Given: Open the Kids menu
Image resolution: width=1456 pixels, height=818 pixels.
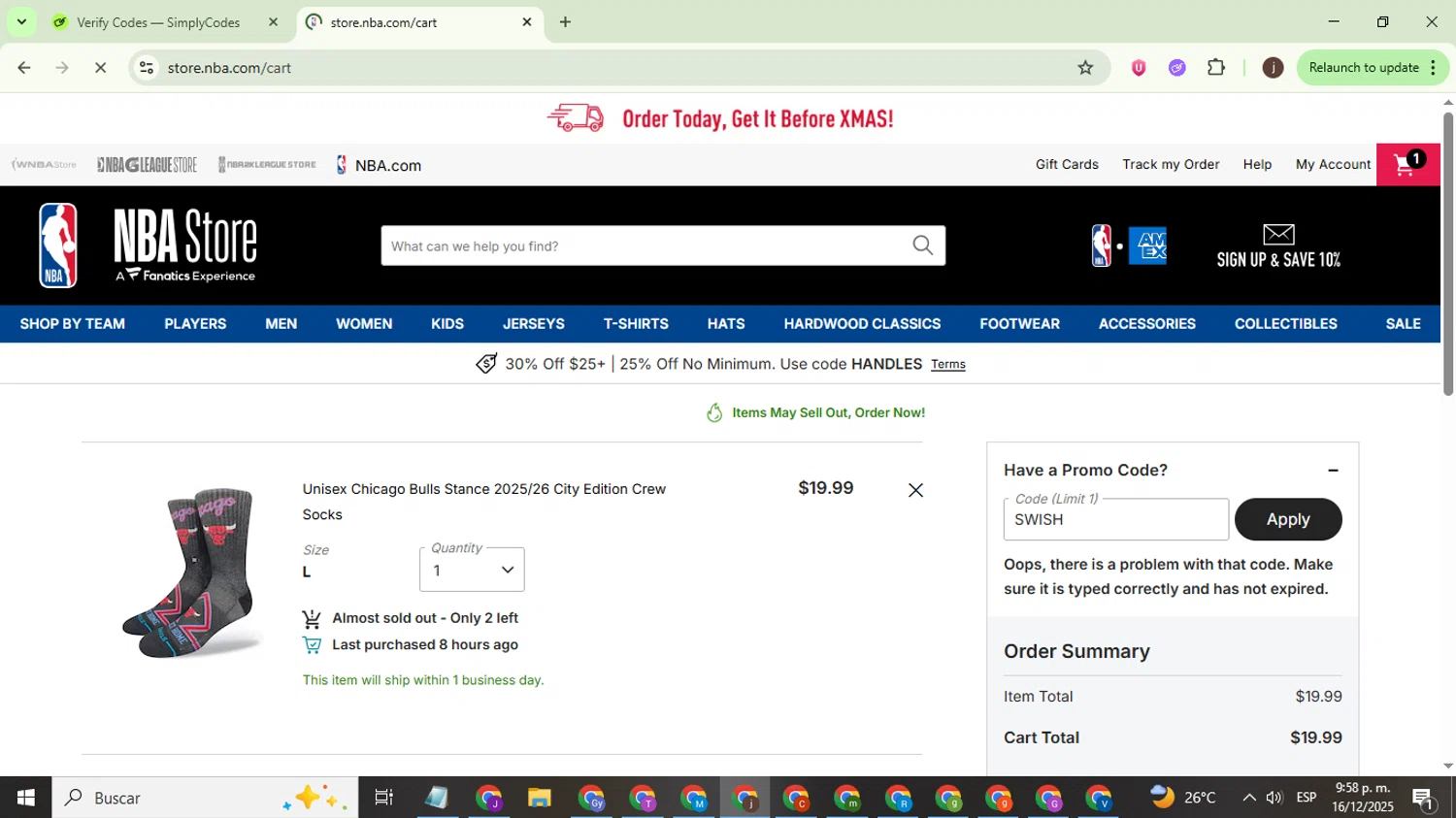Looking at the screenshot, I should pos(447,324).
